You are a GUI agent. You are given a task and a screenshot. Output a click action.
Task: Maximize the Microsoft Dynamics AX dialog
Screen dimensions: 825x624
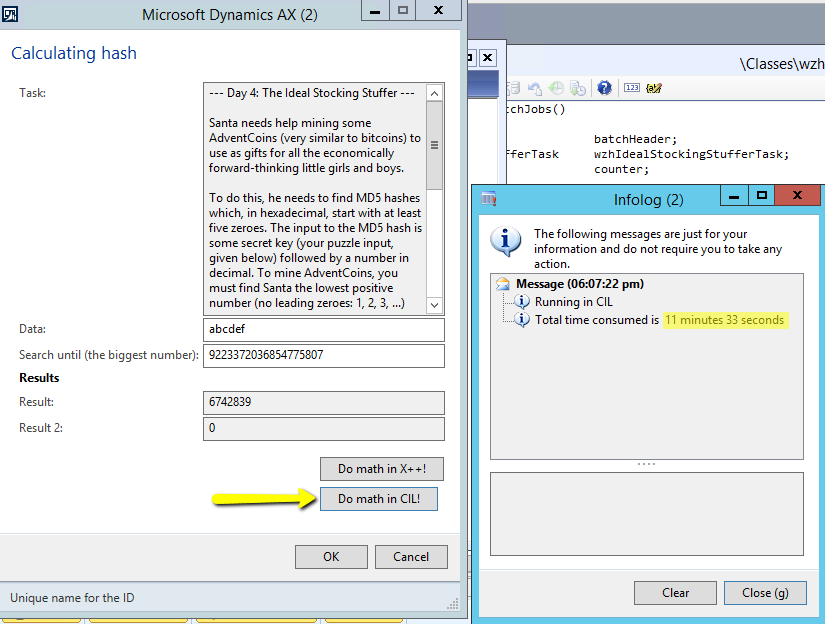(x=403, y=11)
